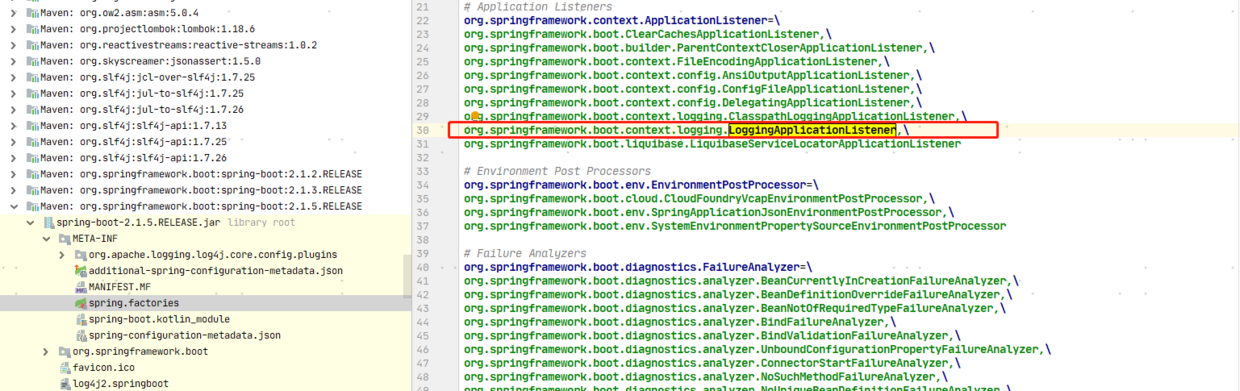Click the JSON icon of additional-spring-configuration-metadata.json
Image resolution: width=1240 pixels, height=391 pixels.
(80, 271)
